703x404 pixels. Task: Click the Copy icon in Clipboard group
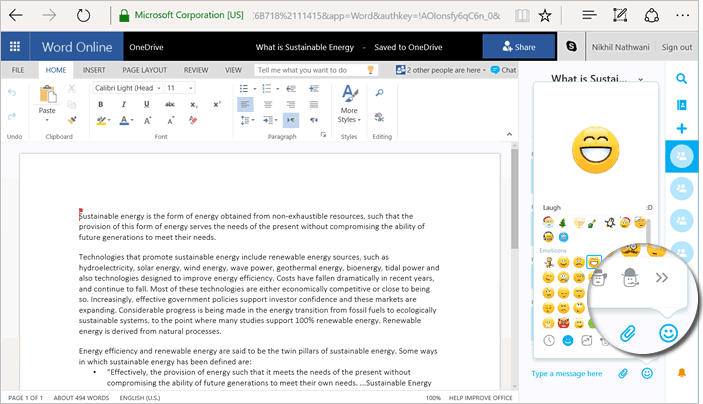[72, 104]
